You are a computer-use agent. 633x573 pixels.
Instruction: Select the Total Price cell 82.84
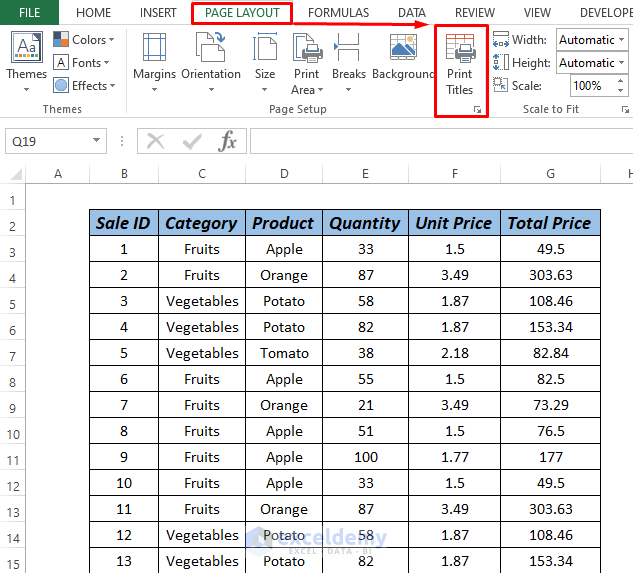551,353
